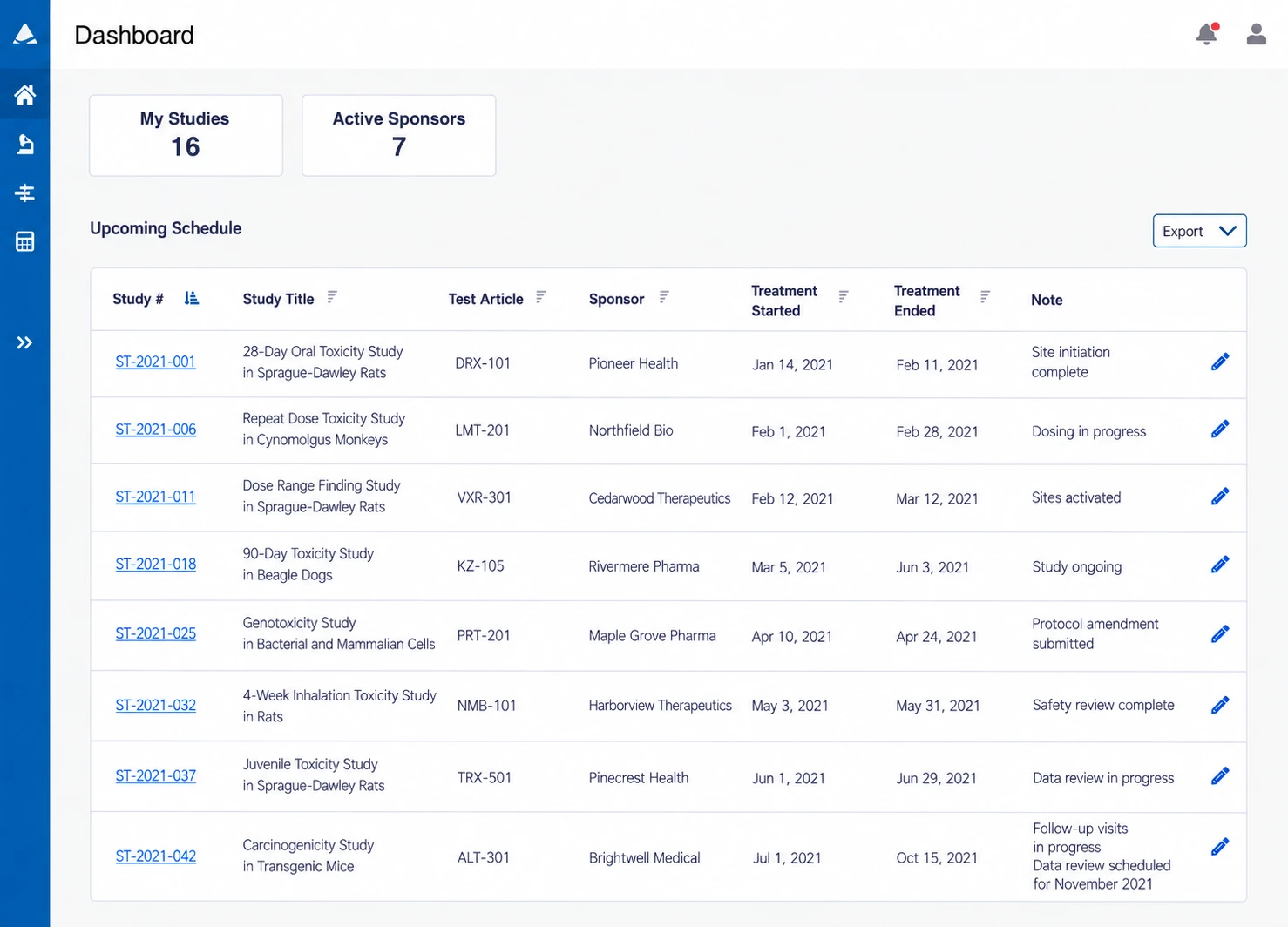The height and width of the screenshot is (927, 1288).
Task: Open study link ST-2021-032
Action: pos(156,705)
